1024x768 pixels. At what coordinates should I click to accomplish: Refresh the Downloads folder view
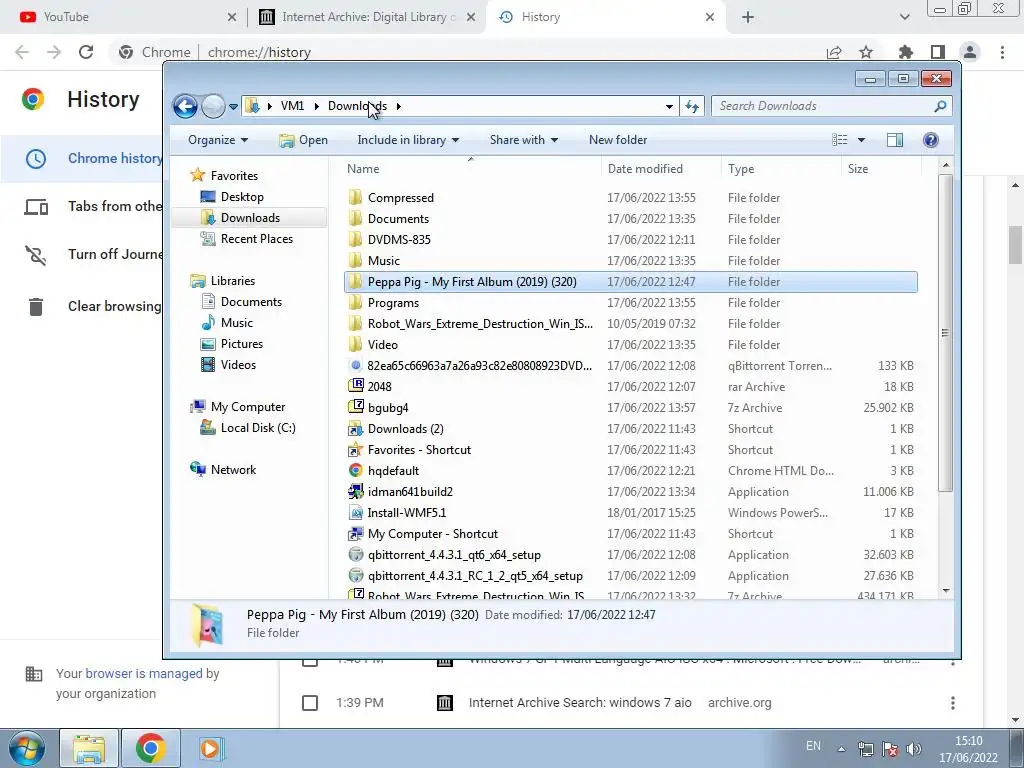point(692,106)
